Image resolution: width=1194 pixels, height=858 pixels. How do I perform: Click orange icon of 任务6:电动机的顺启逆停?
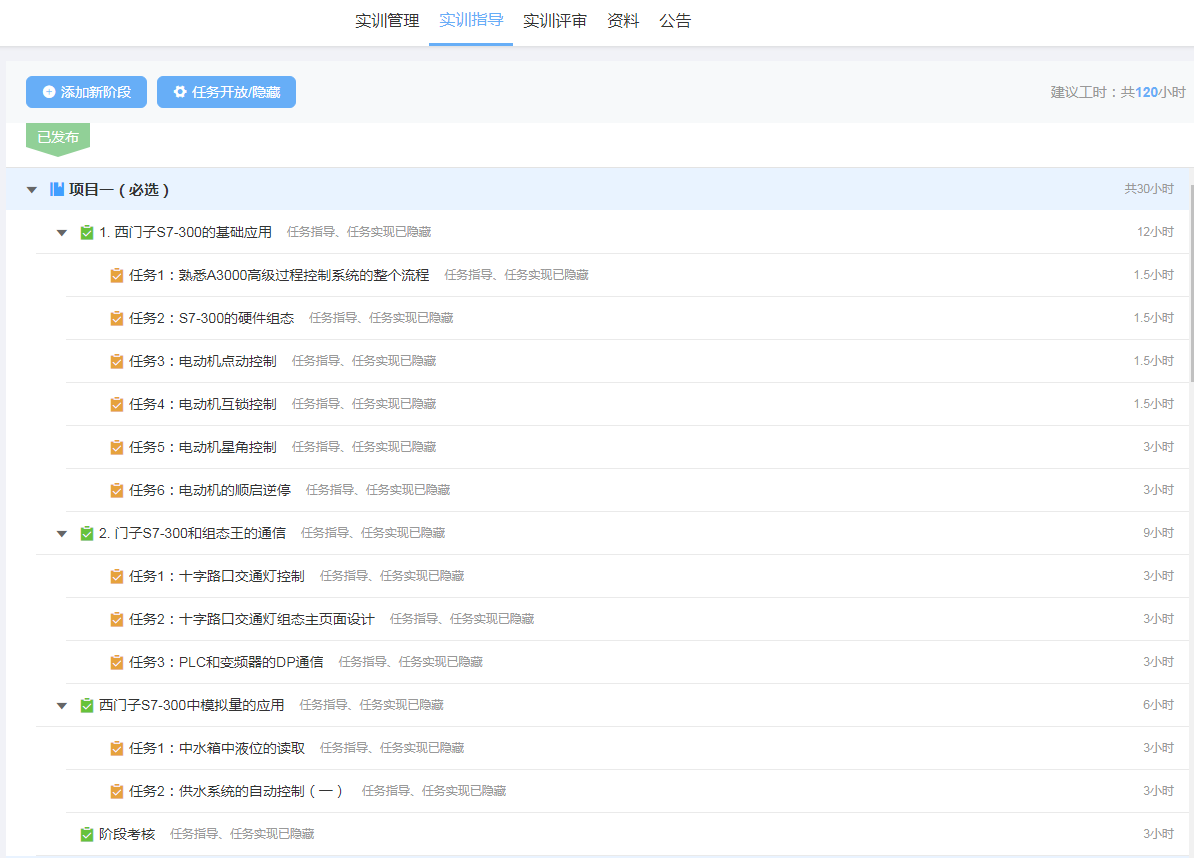coord(117,490)
